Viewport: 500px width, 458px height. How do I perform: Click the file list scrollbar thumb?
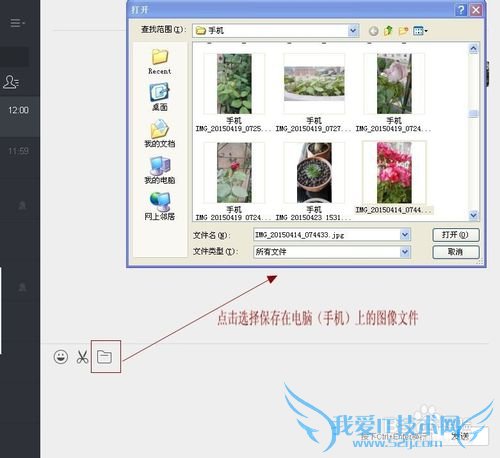[x=473, y=114]
